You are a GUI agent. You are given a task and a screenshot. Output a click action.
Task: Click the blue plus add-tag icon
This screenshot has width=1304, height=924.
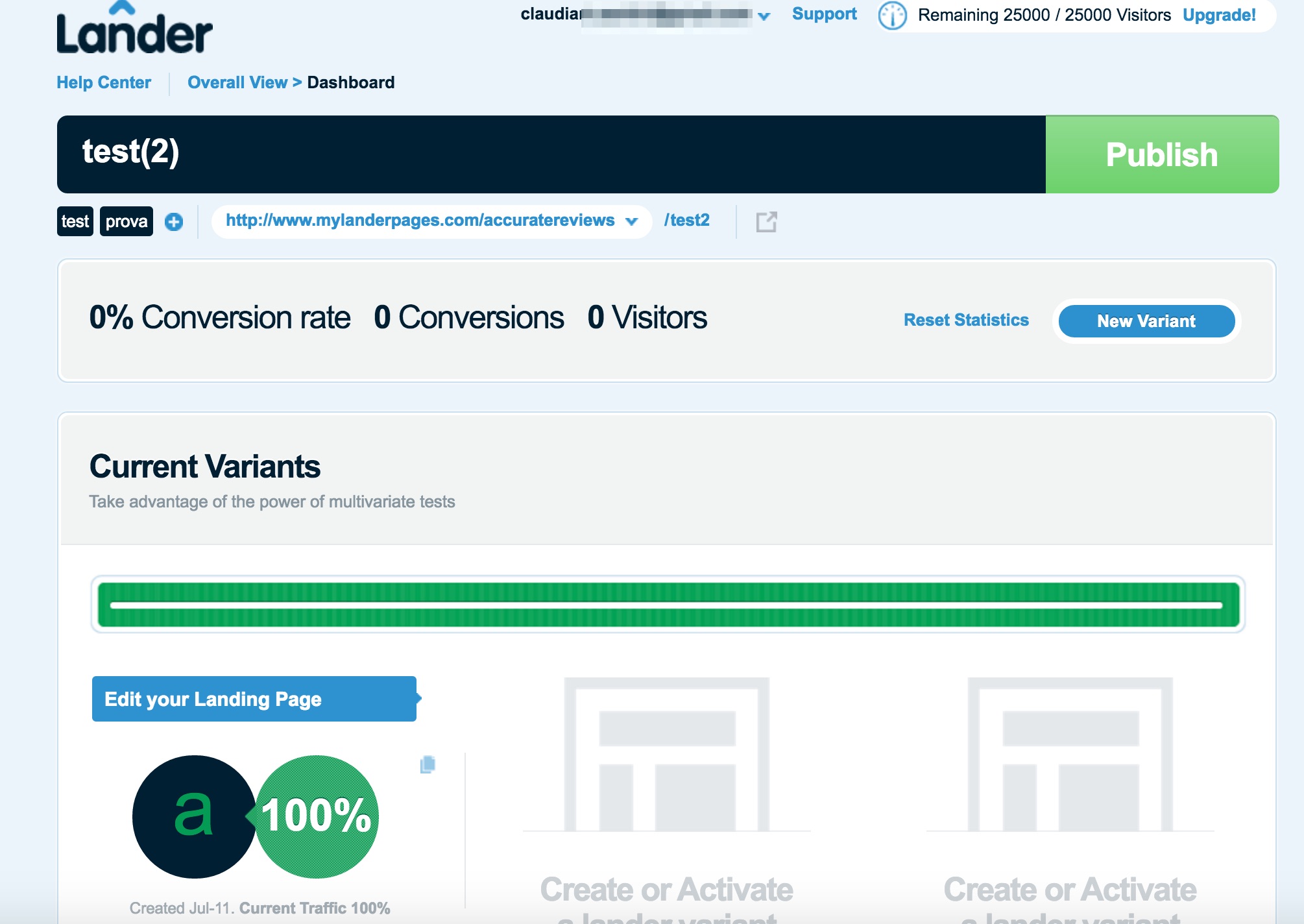point(174,222)
